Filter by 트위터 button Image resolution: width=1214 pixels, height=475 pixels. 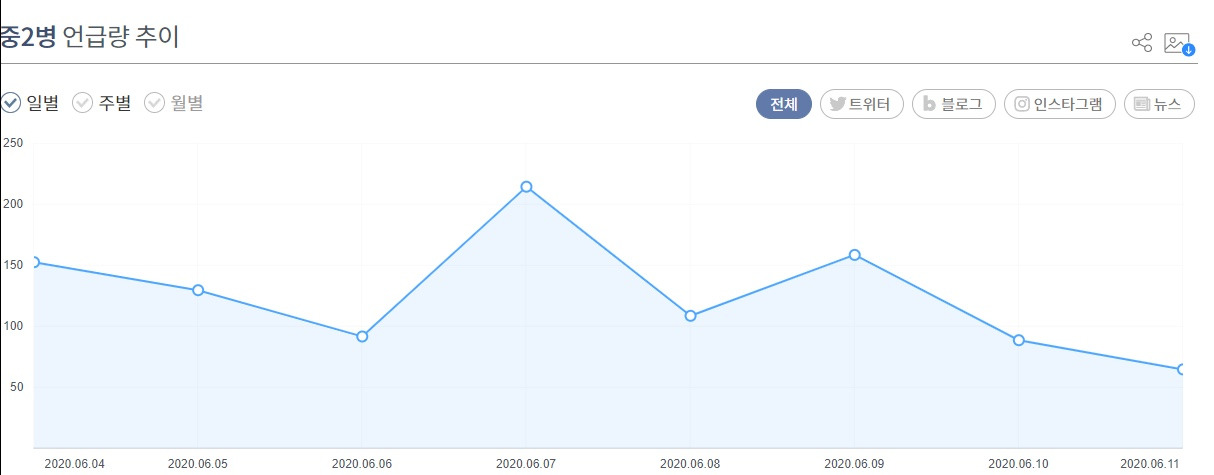click(x=862, y=104)
